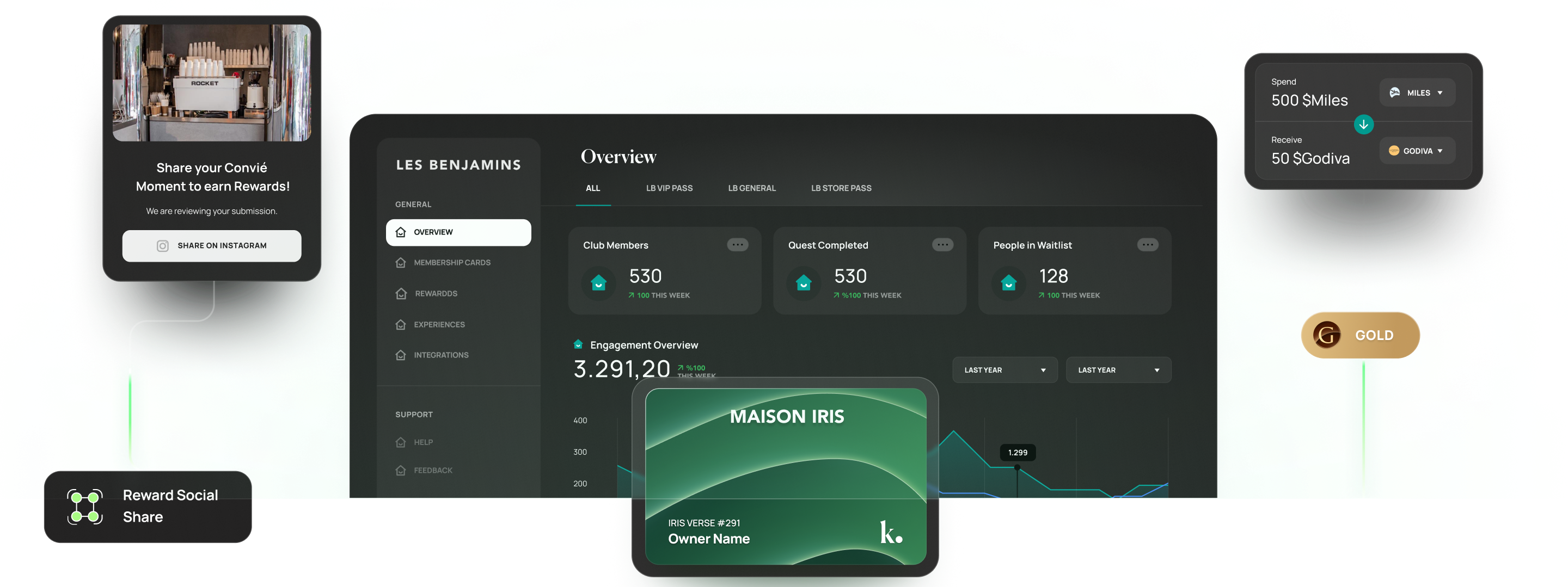Click the Maison Iris membership card

pos(785,477)
